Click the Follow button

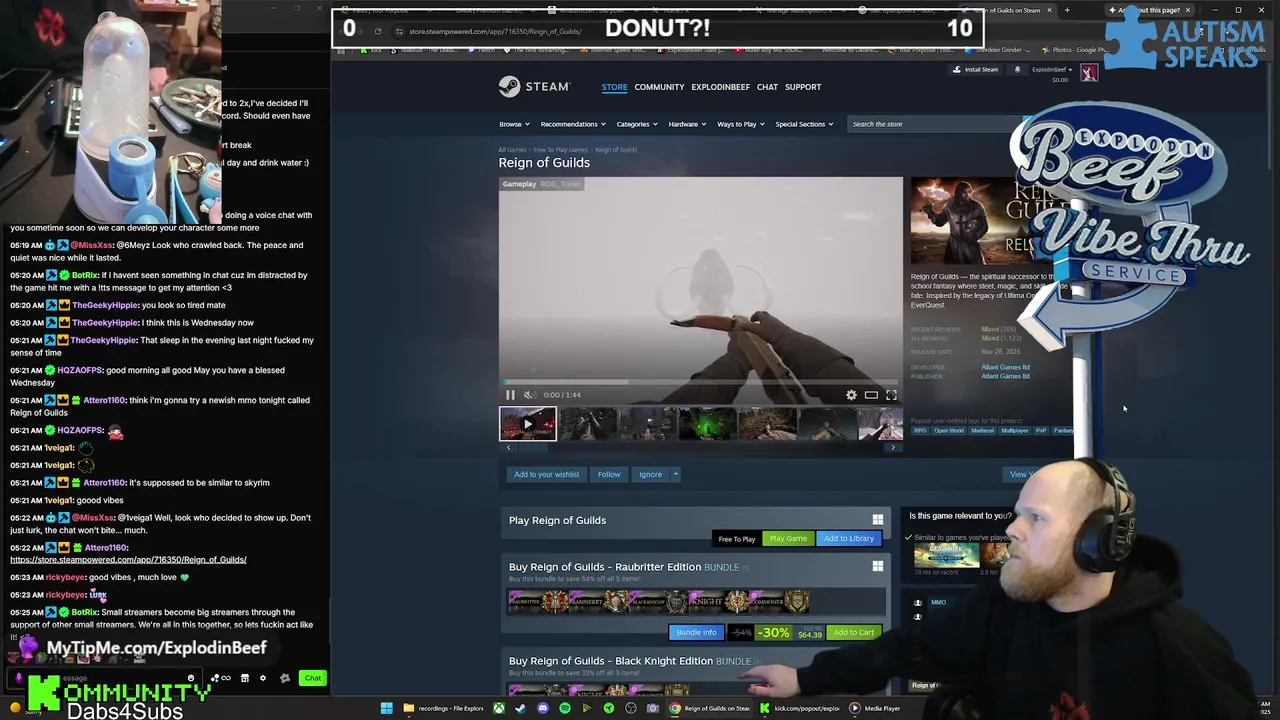(609, 474)
